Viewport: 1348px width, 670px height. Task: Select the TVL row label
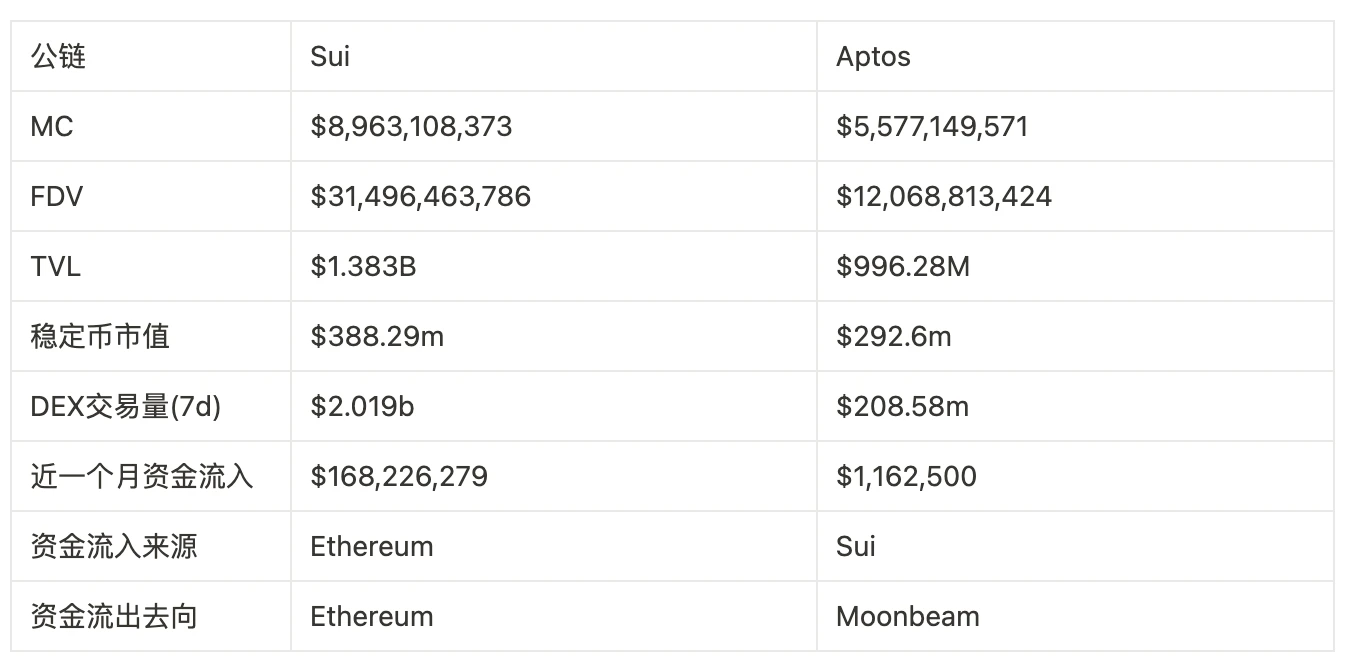tap(55, 267)
